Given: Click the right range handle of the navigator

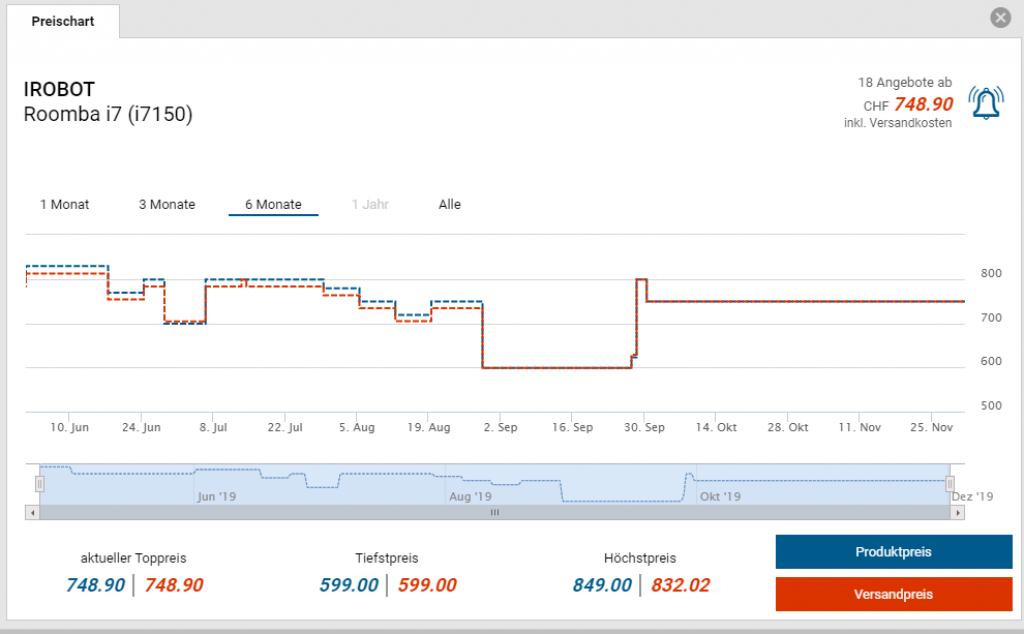Looking at the screenshot, I should coord(949,484).
